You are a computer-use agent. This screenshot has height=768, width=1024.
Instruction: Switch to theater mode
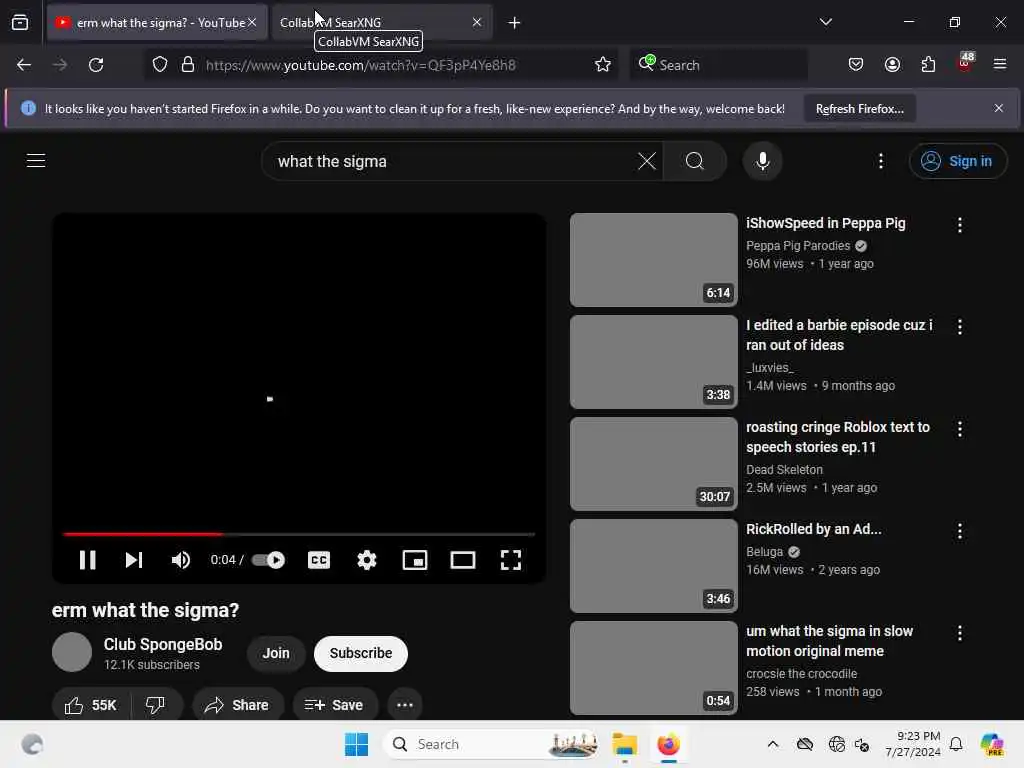[462, 560]
